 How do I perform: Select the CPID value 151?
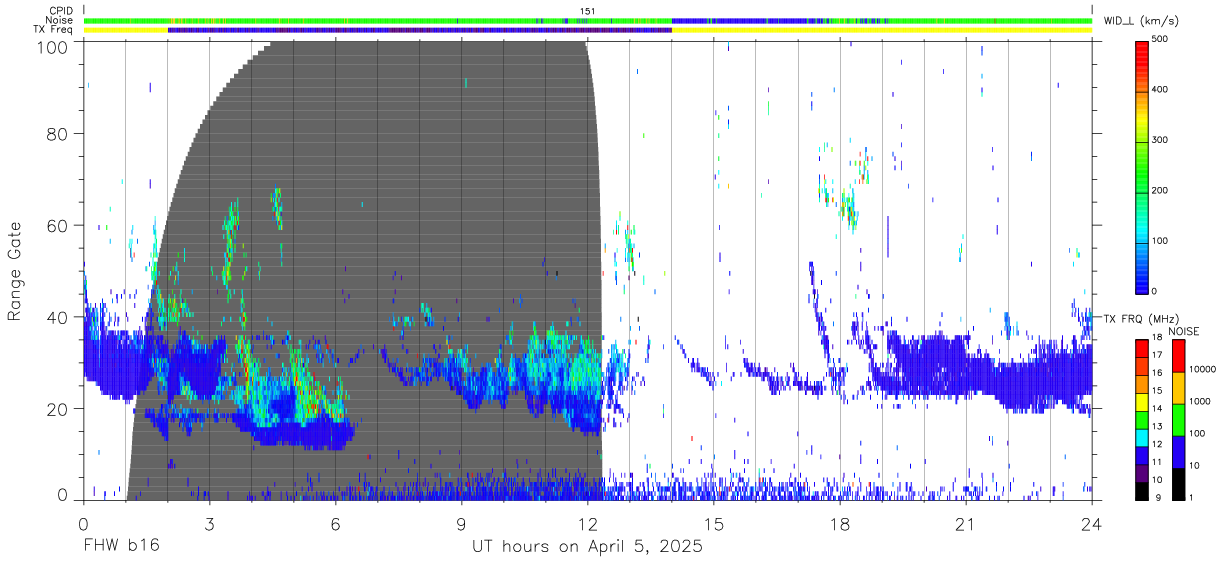coord(588,11)
